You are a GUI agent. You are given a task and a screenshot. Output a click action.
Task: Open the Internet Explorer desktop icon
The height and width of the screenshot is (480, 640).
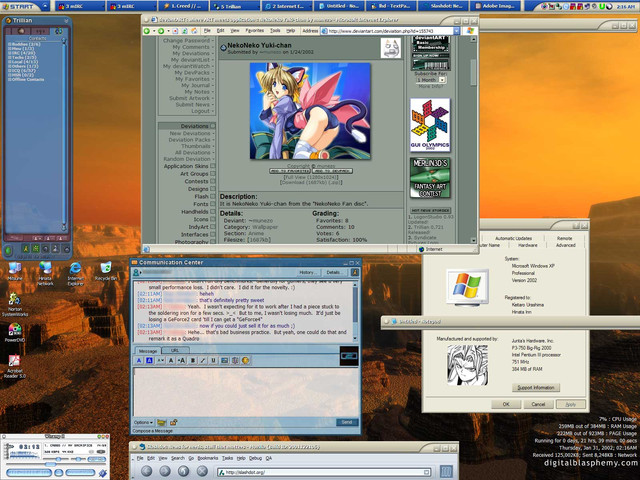[x=74, y=272]
